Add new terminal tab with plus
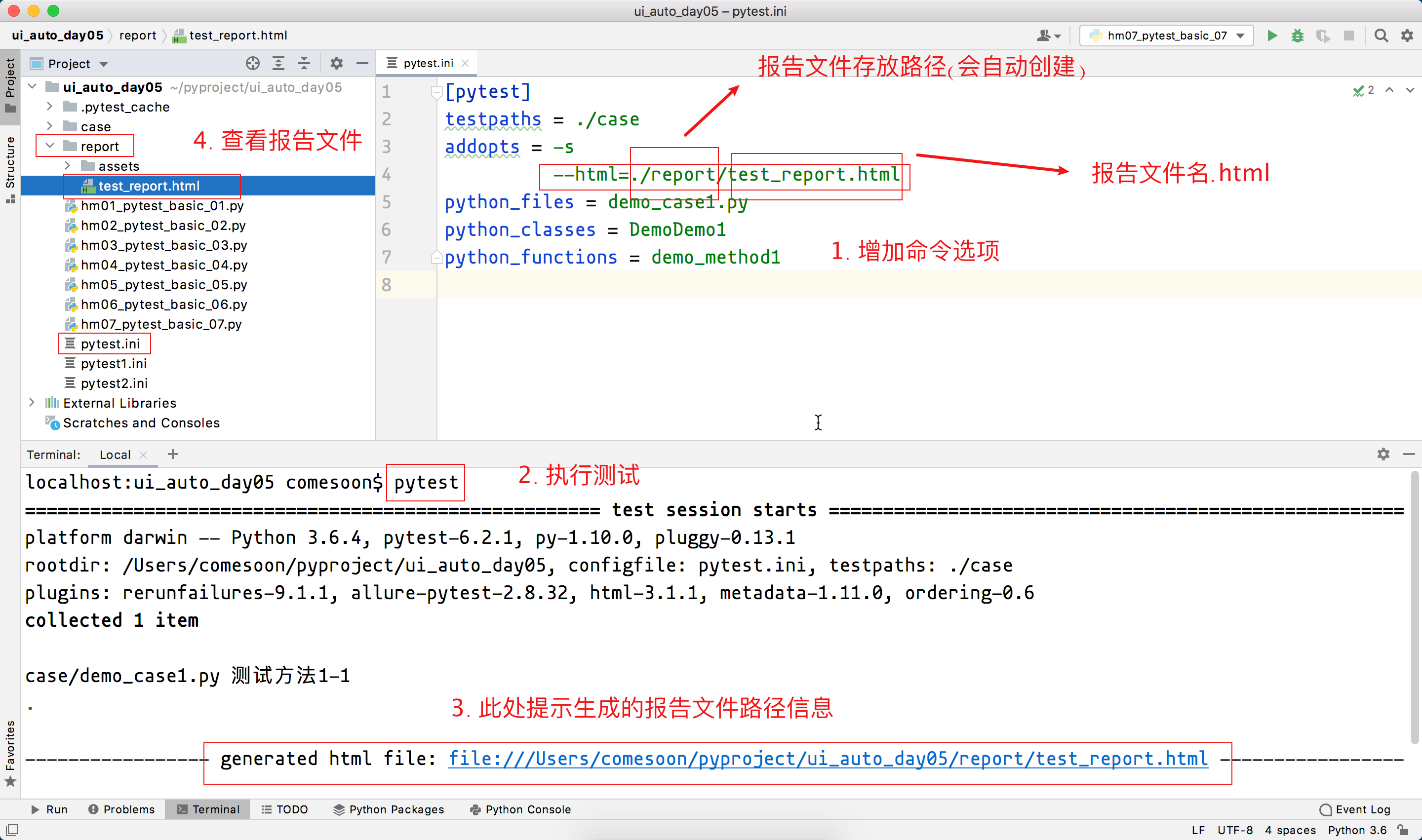Viewport: 1422px width, 840px height. tap(173, 454)
